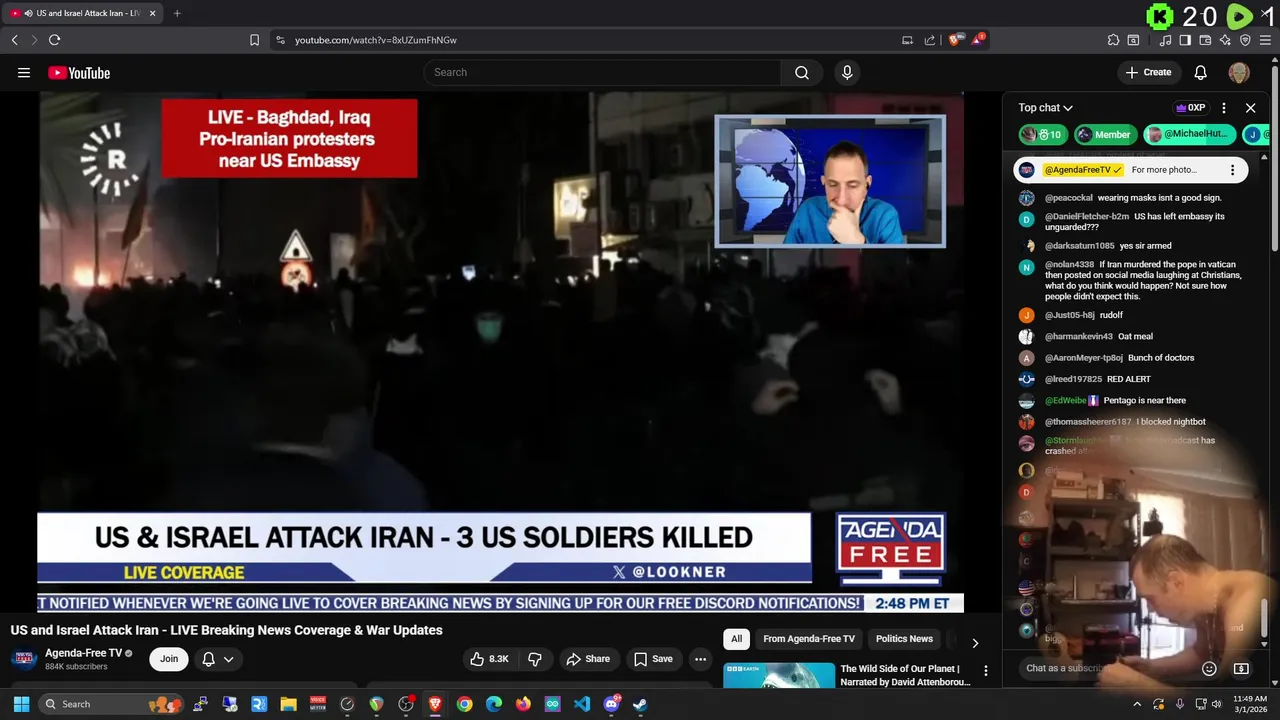Open the Agenda-Free TV channel avatar

24,659
